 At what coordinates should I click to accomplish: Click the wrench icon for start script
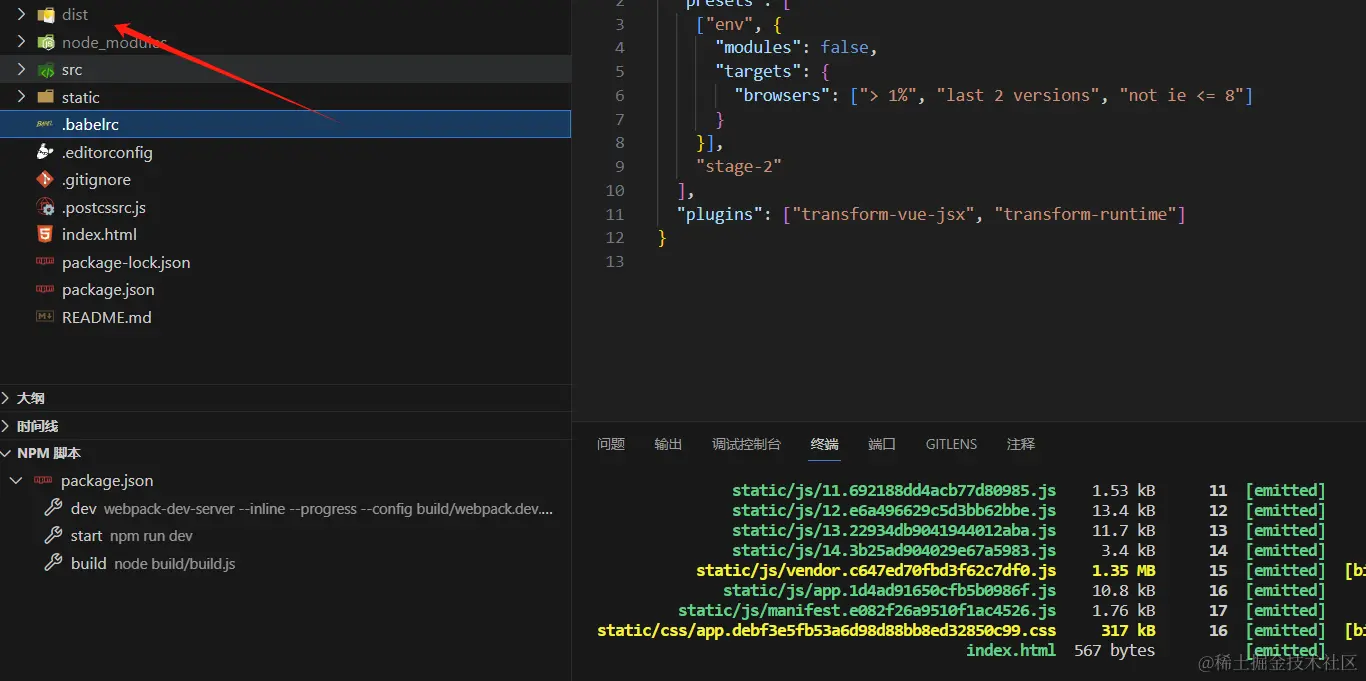[54, 536]
